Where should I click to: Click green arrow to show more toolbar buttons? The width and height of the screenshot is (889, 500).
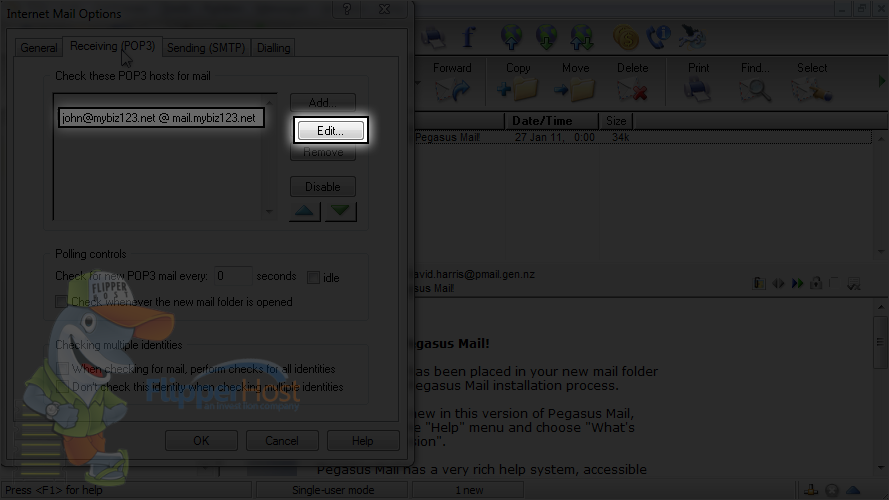(x=882, y=81)
